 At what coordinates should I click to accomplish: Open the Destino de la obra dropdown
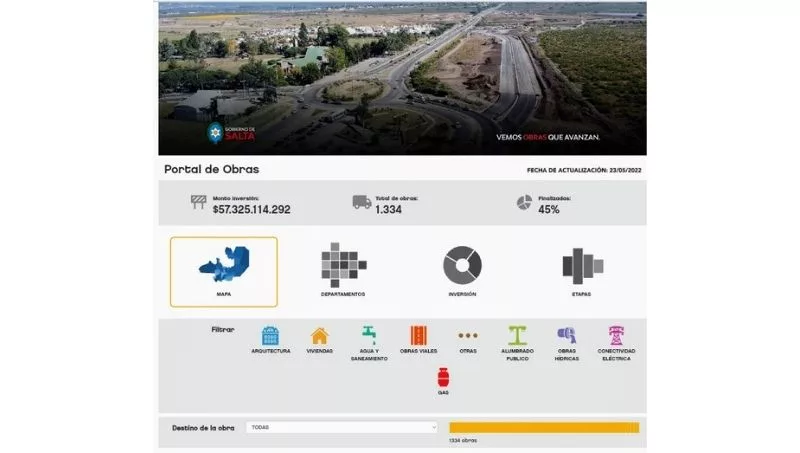(x=342, y=427)
